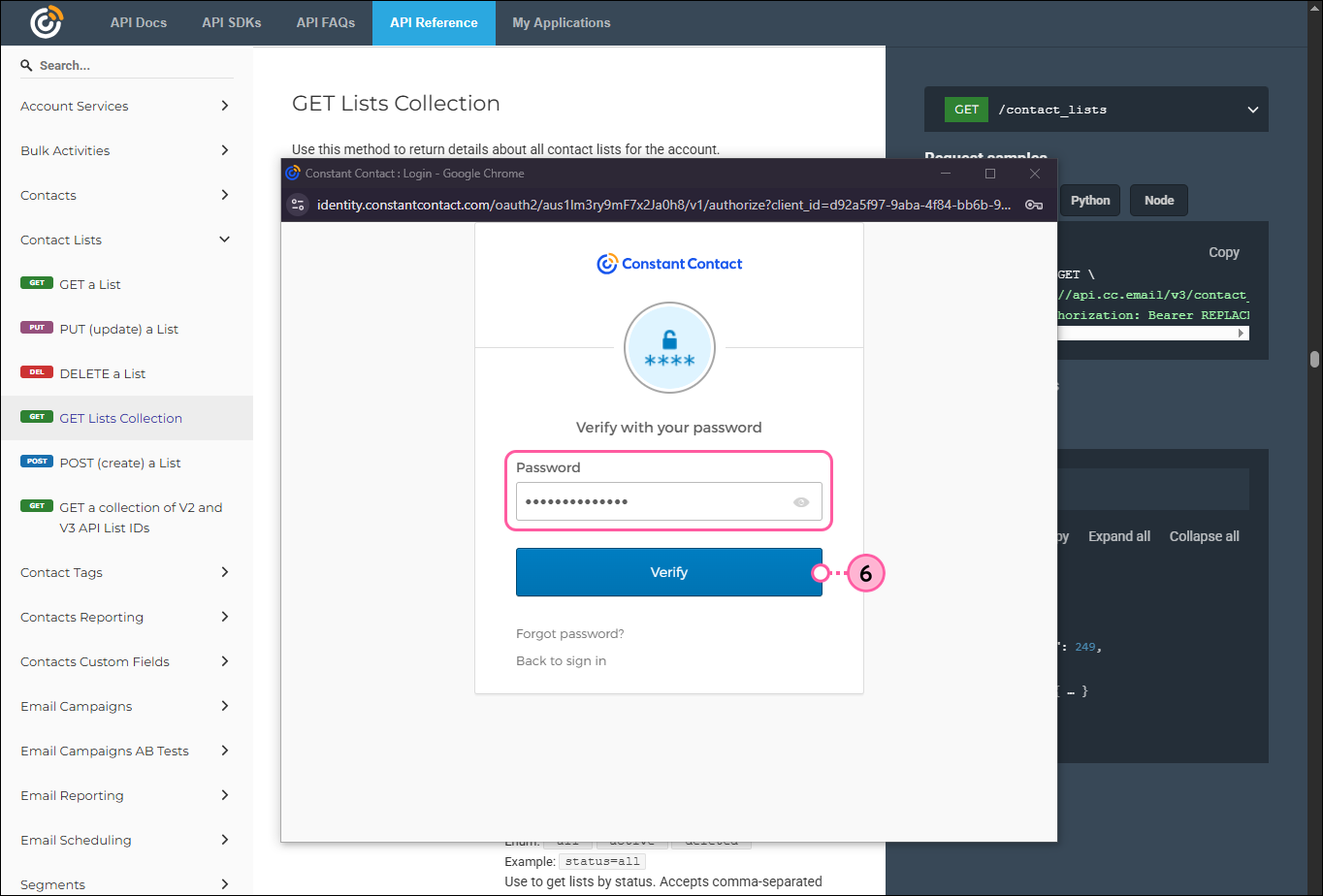Open the GET /contact_lists endpoint dropdown
The image size is (1323, 896).
coord(1096,110)
